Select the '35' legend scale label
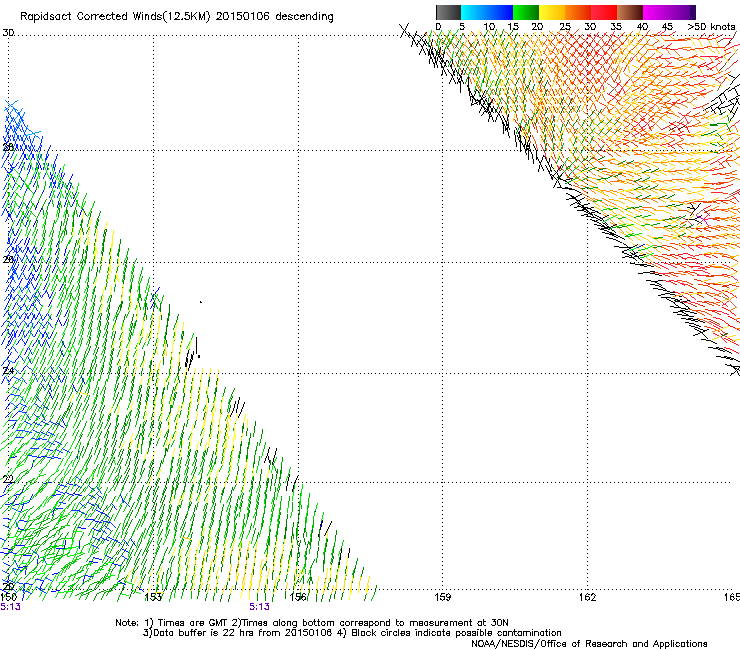The width and height of the screenshot is (740, 650). (x=616, y=27)
